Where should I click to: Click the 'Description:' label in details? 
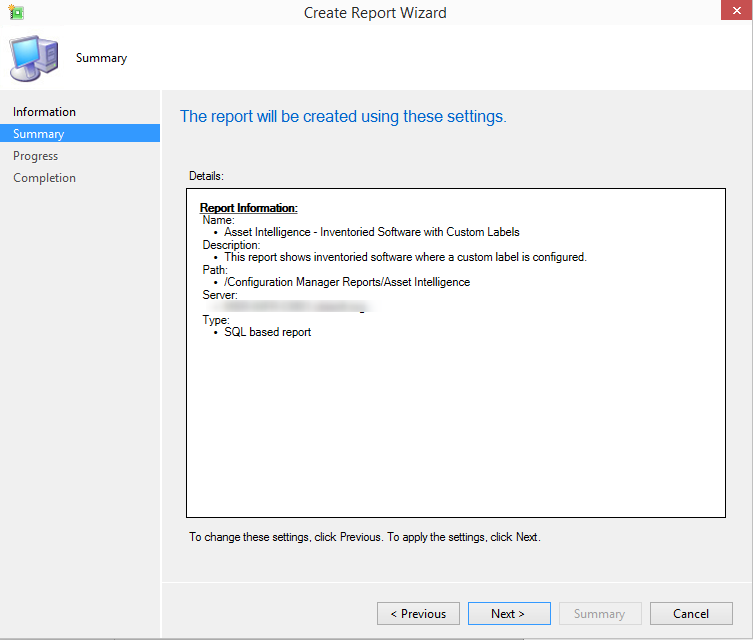231,245
